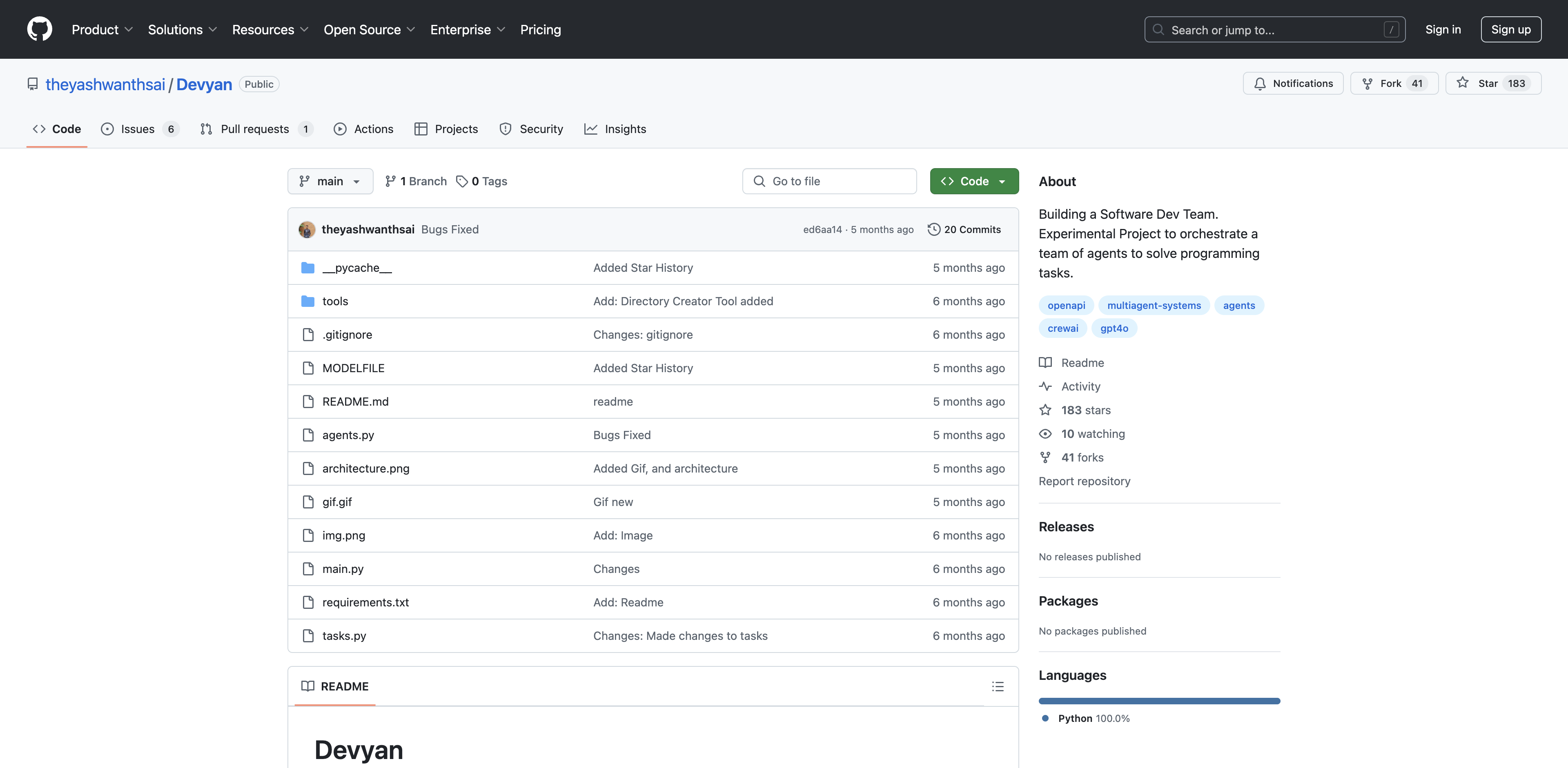
Task: Open the Open Source dropdown
Action: [x=369, y=30]
